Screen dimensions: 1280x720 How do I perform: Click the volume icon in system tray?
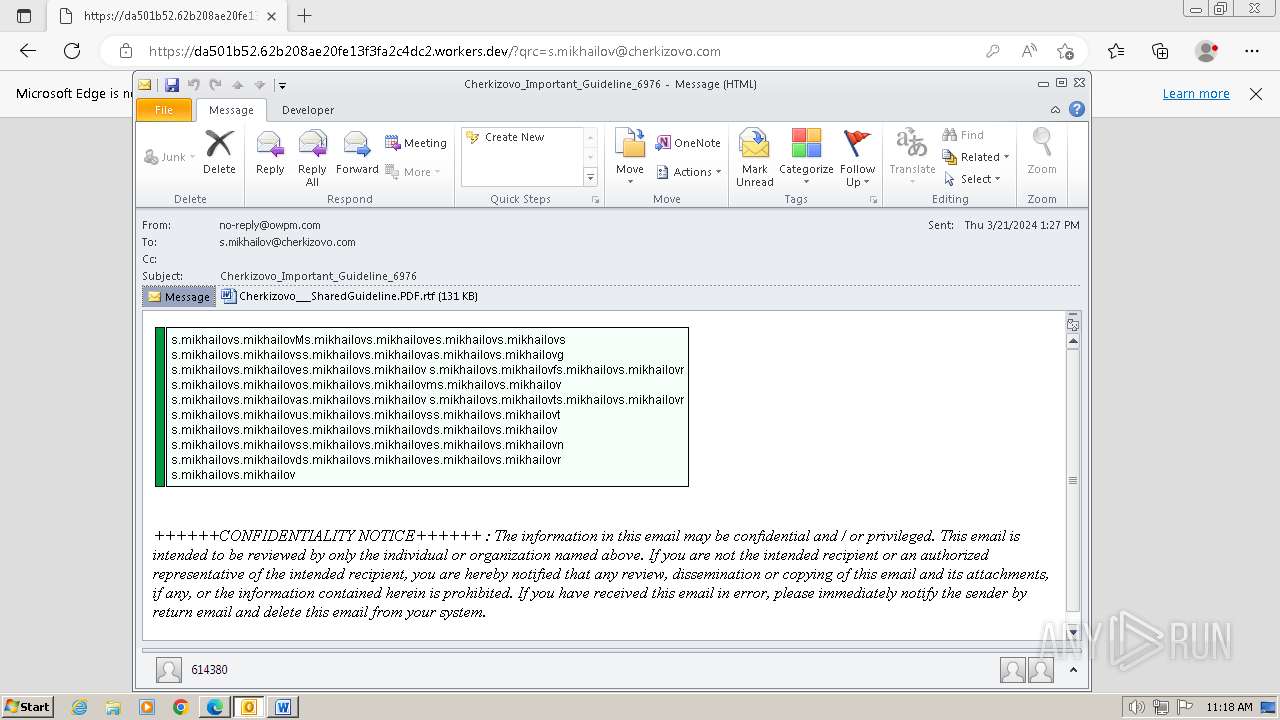[1137, 707]
